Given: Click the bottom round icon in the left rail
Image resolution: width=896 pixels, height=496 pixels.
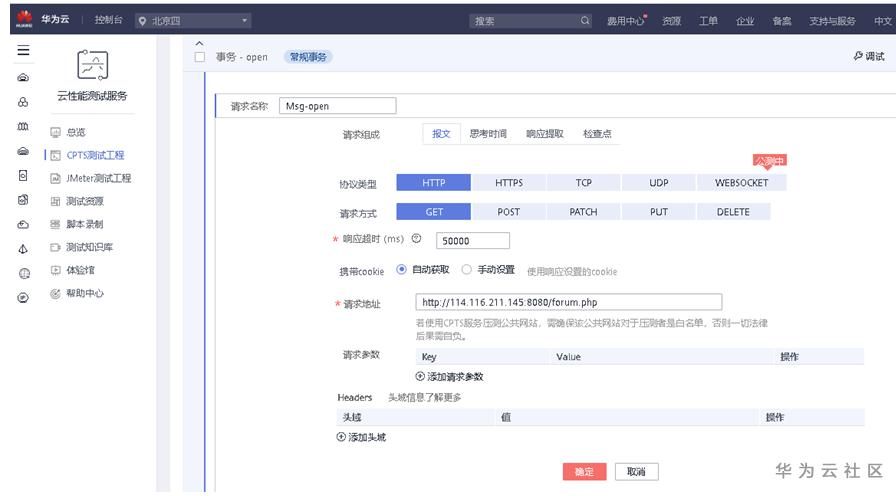Looking at the screenshot, I should point(23,298).
